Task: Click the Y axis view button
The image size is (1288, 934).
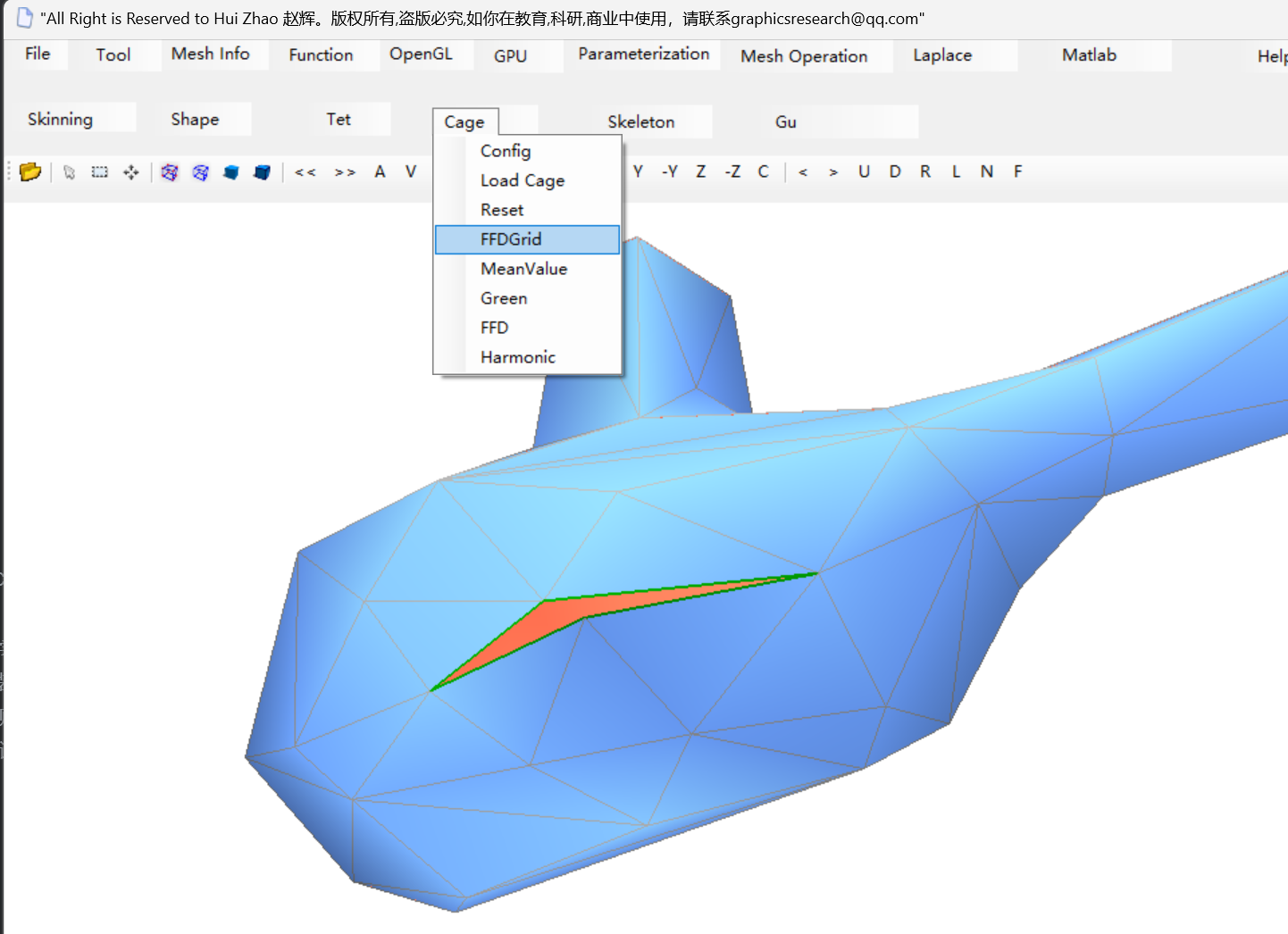Action: 638,171
